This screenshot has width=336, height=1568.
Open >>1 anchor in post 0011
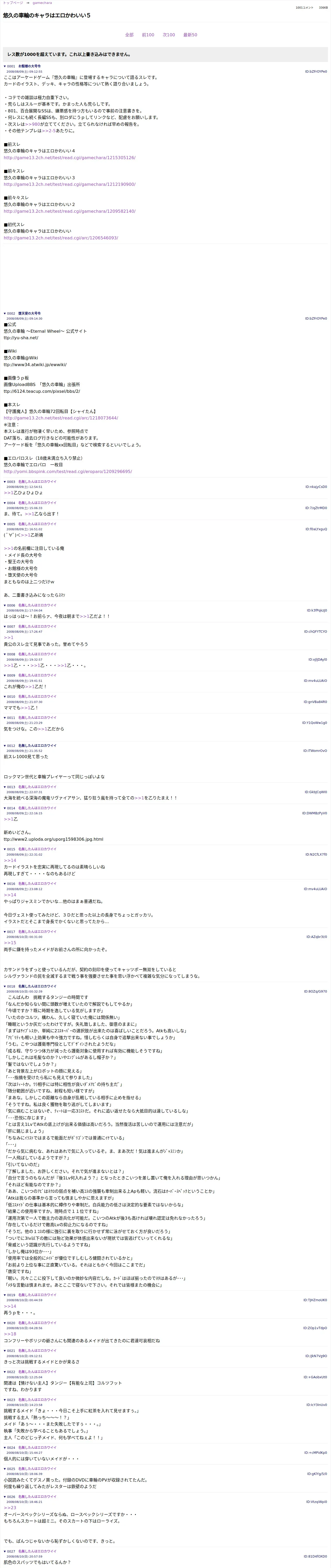click(x=42, y=729)
